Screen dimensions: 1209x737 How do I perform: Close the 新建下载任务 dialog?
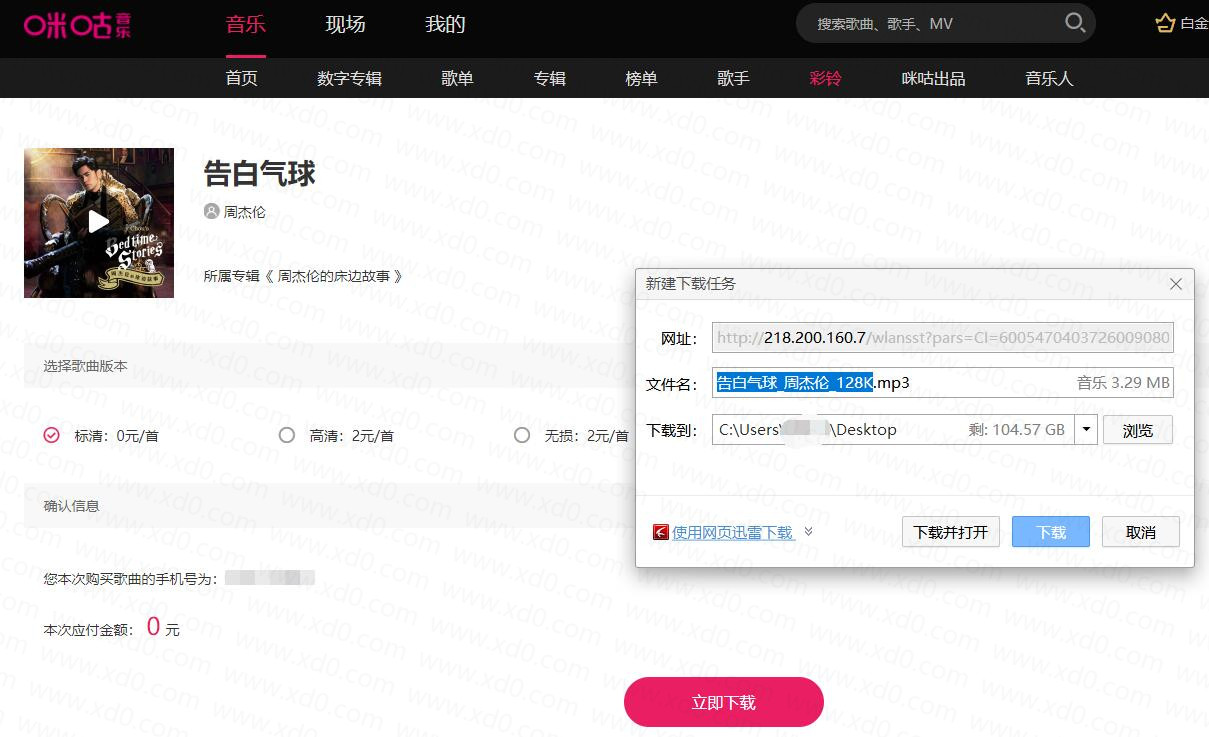pos(1176,284)
